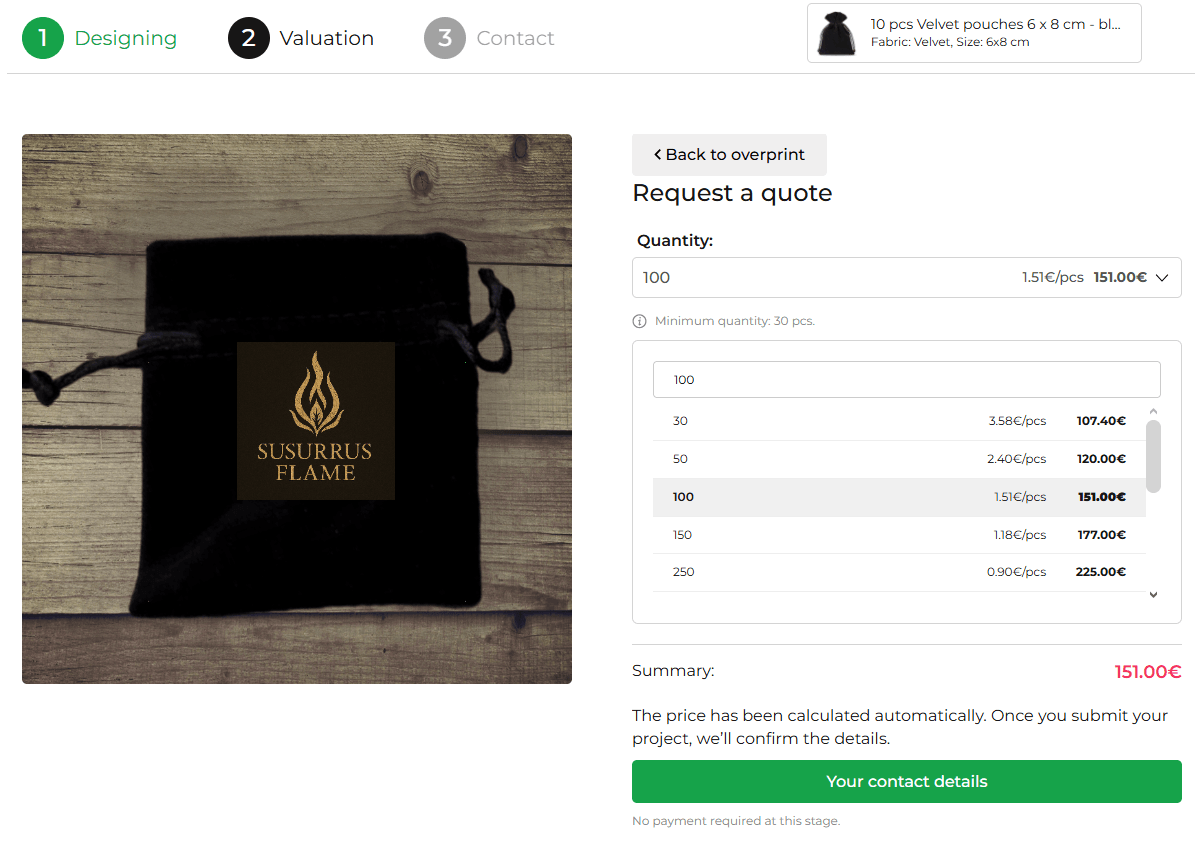Click the step 3 Contact circle icon
The image size is (1195, 842).
[x=445, y=38]
